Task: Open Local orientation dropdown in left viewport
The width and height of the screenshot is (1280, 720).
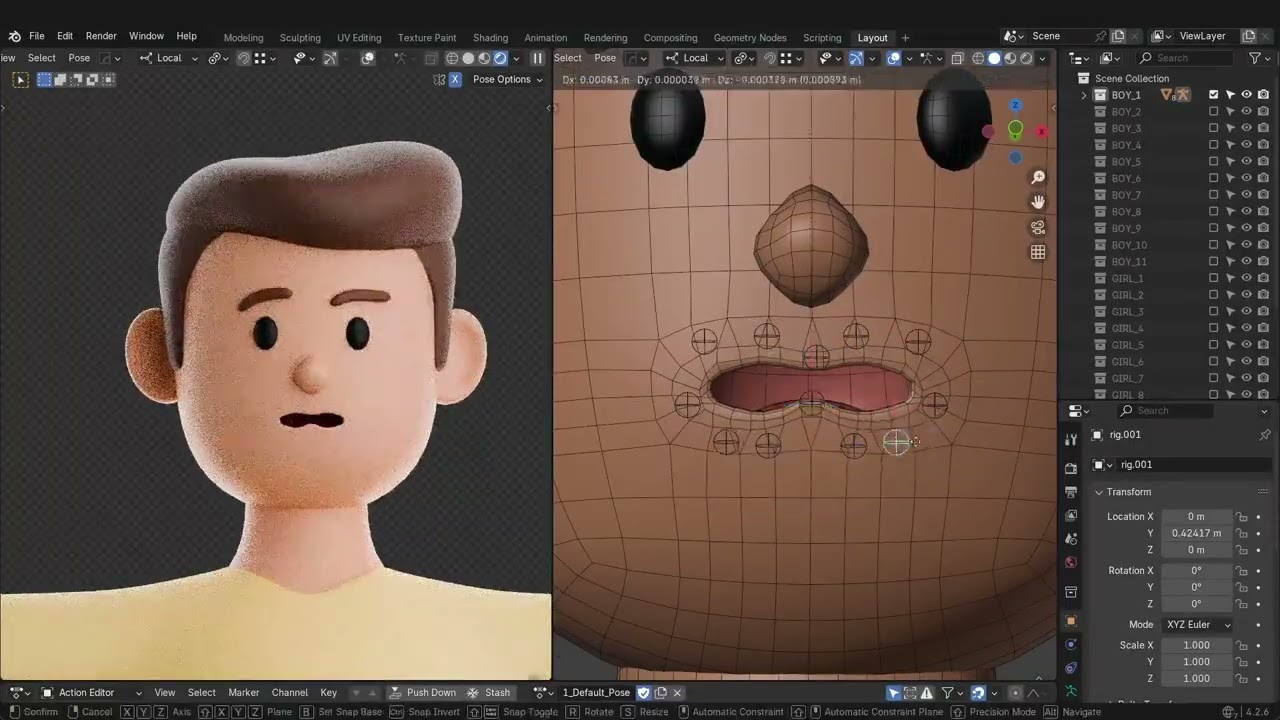Action: 169,58
